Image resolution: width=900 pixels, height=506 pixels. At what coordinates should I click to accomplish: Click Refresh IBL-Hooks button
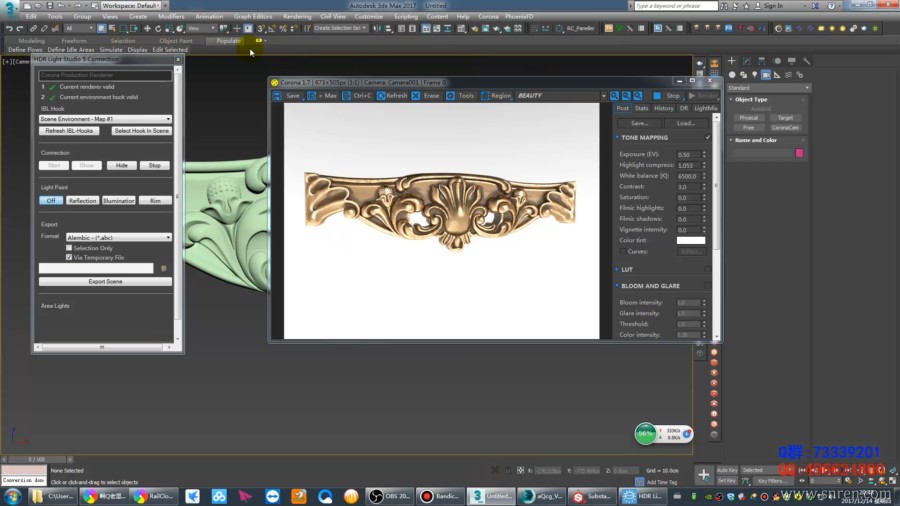(69, 131)
